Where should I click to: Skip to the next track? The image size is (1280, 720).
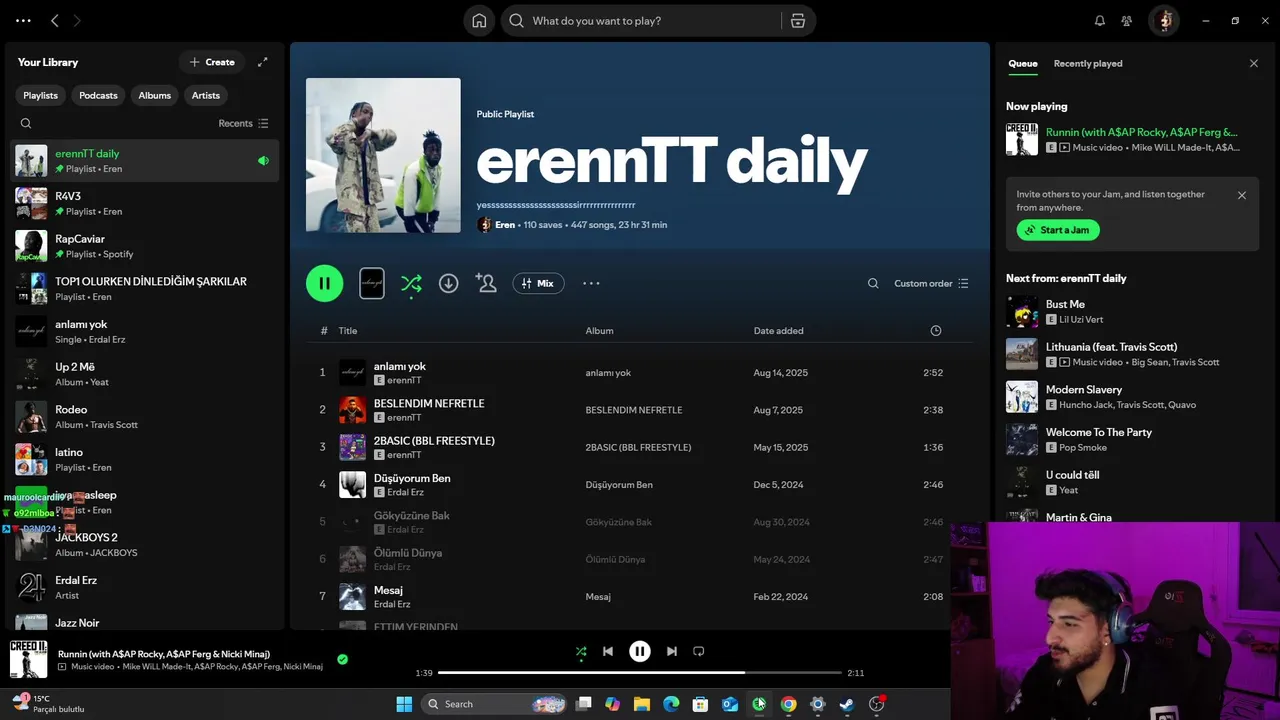(672, 651)
